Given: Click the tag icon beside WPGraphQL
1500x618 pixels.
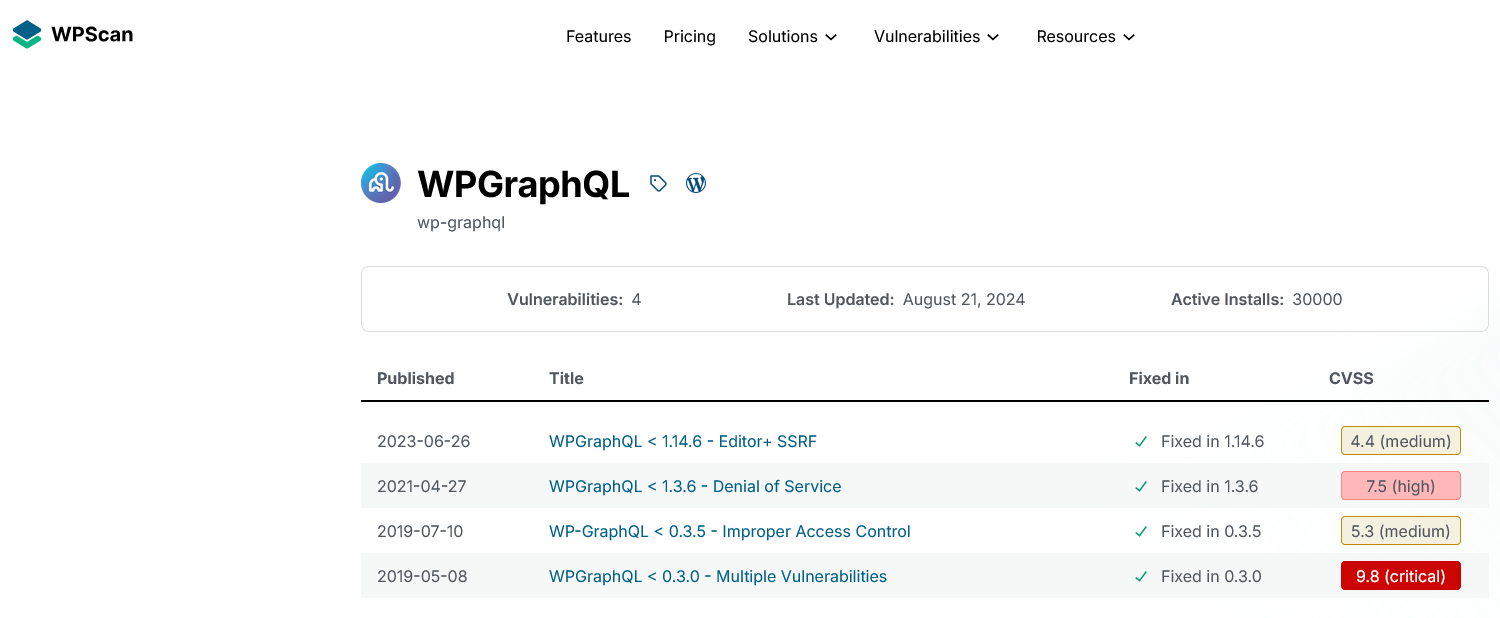Looking at the screenshot, I should click(658, 183).
